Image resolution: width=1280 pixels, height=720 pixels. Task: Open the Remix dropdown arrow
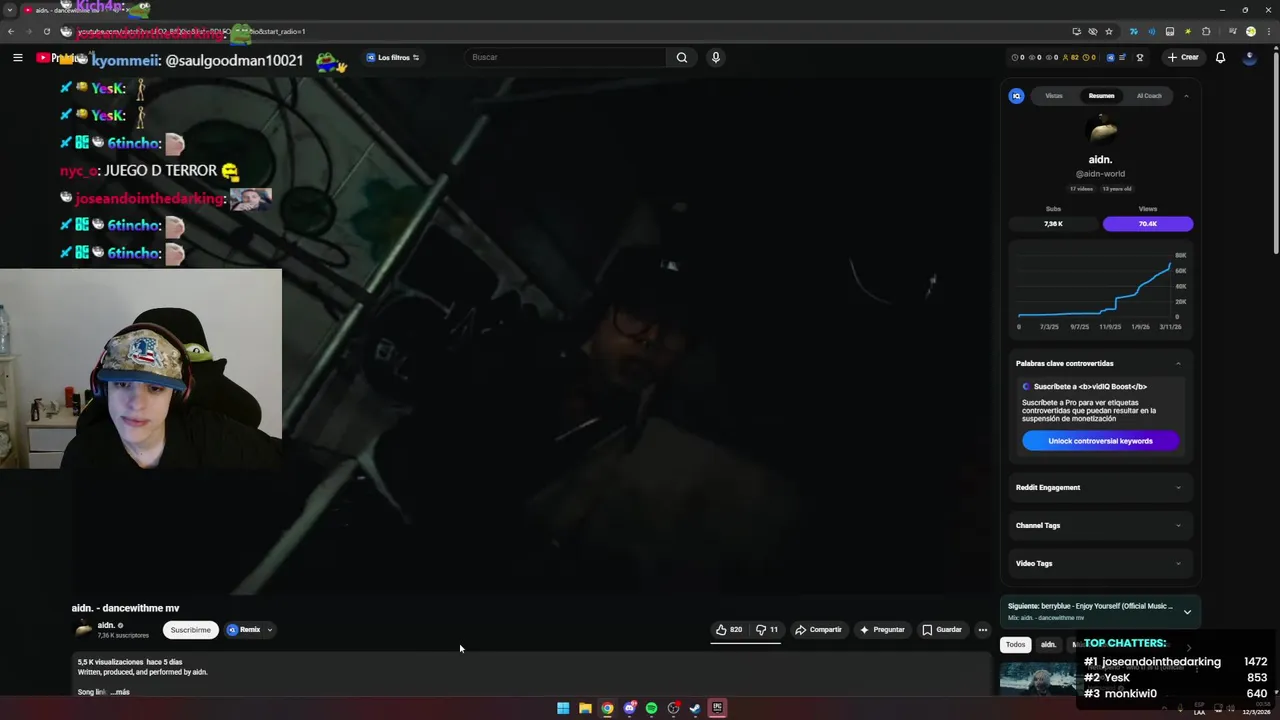[x=269, y=630]
